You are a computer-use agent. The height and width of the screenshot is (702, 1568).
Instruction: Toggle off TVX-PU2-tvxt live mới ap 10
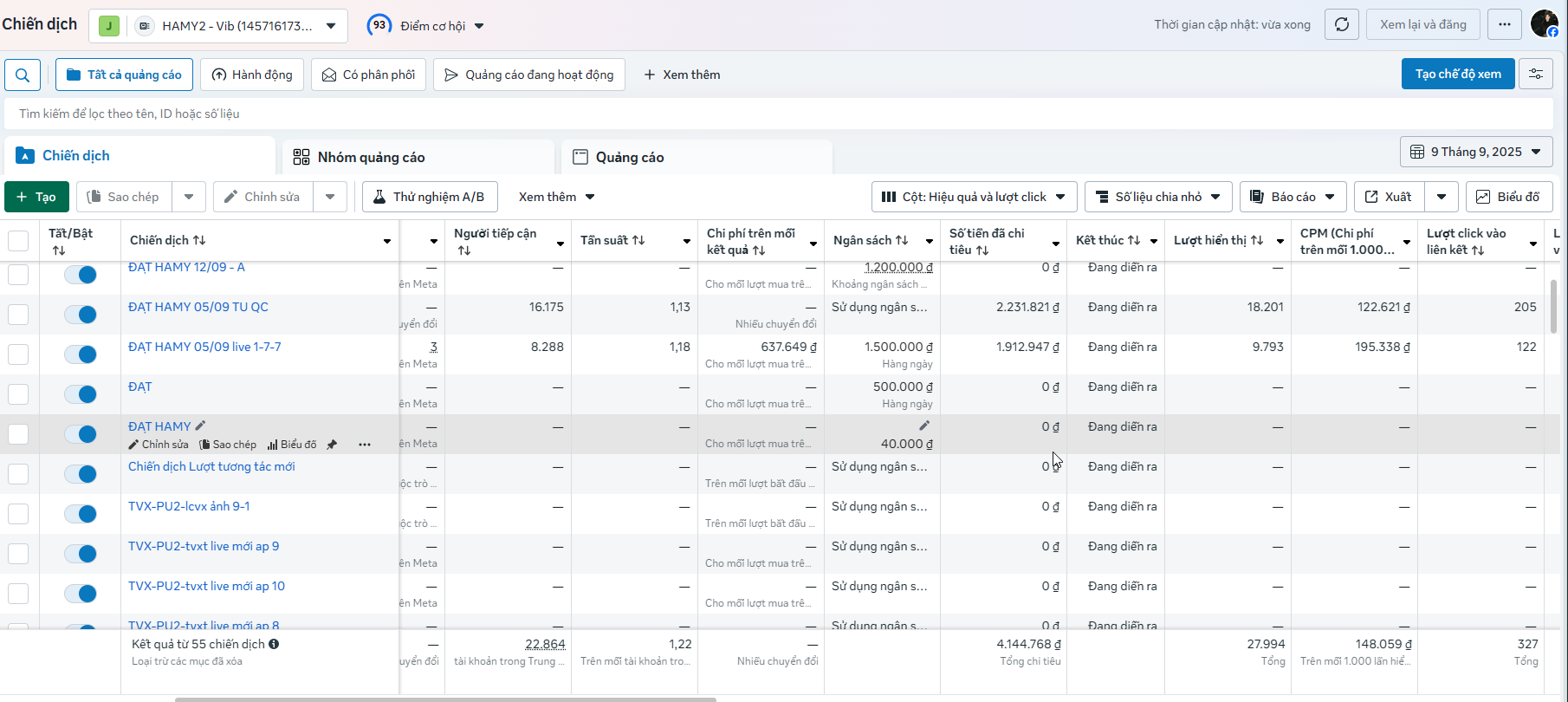tap(81, 594)
